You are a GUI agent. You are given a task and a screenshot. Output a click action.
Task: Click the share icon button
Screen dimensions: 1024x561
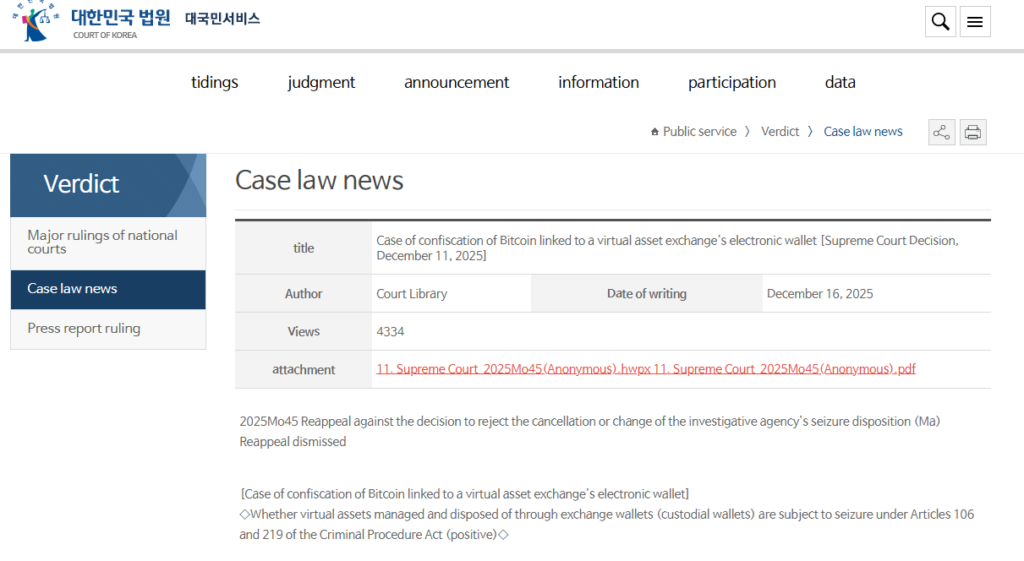point(941,132)
